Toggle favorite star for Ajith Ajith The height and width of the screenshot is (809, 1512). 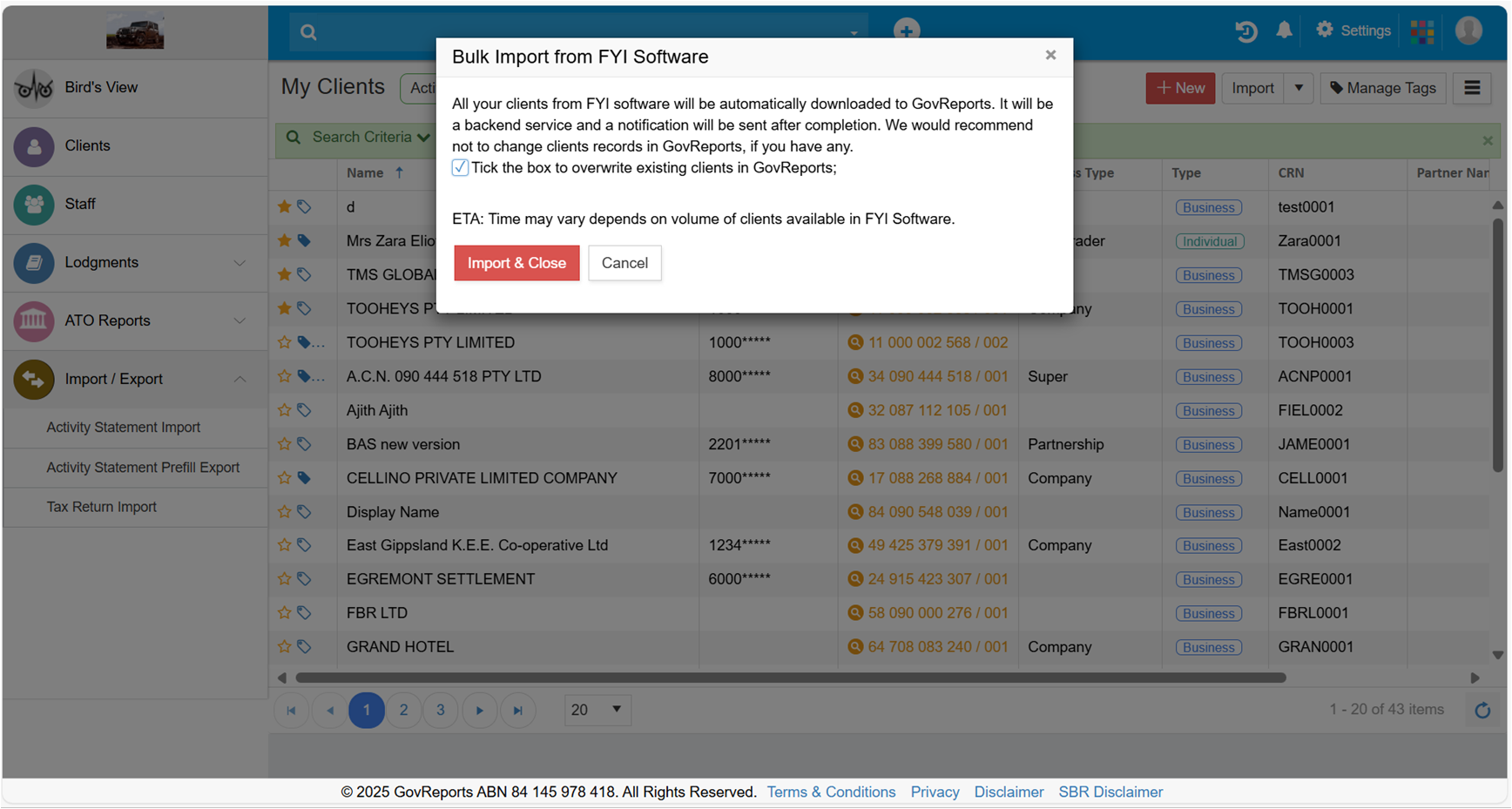pyautogui.click(x=284, y=410)
